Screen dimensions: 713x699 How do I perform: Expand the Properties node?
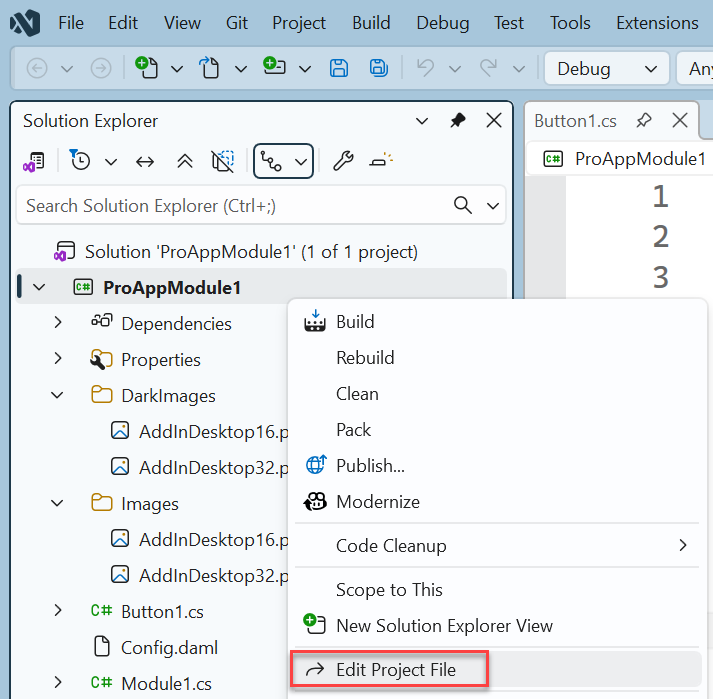[58, 358]
